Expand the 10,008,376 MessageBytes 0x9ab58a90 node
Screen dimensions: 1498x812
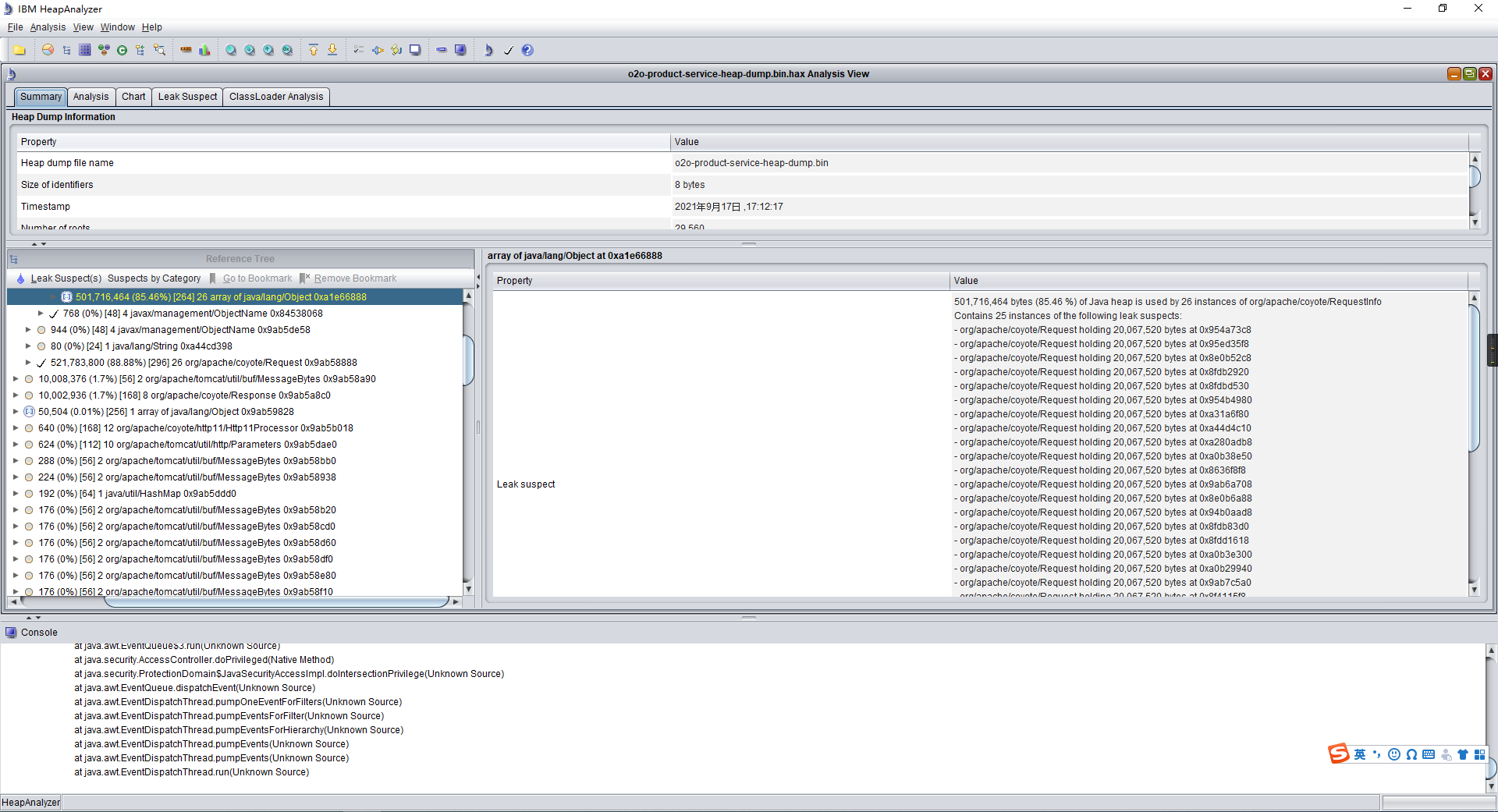coord(16,379)
